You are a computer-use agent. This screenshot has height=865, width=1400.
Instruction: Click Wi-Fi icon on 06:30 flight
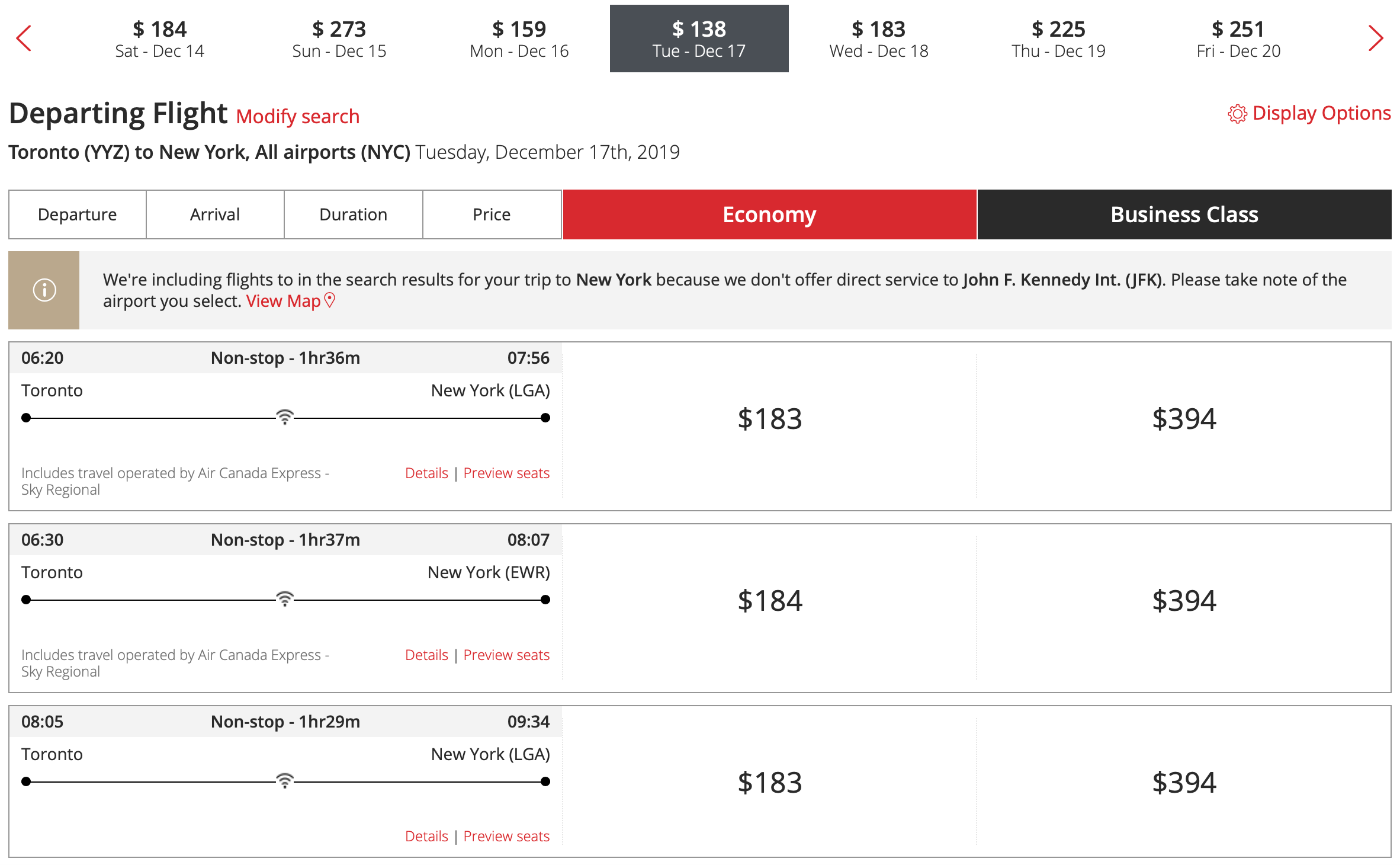(x=285, y=599)
